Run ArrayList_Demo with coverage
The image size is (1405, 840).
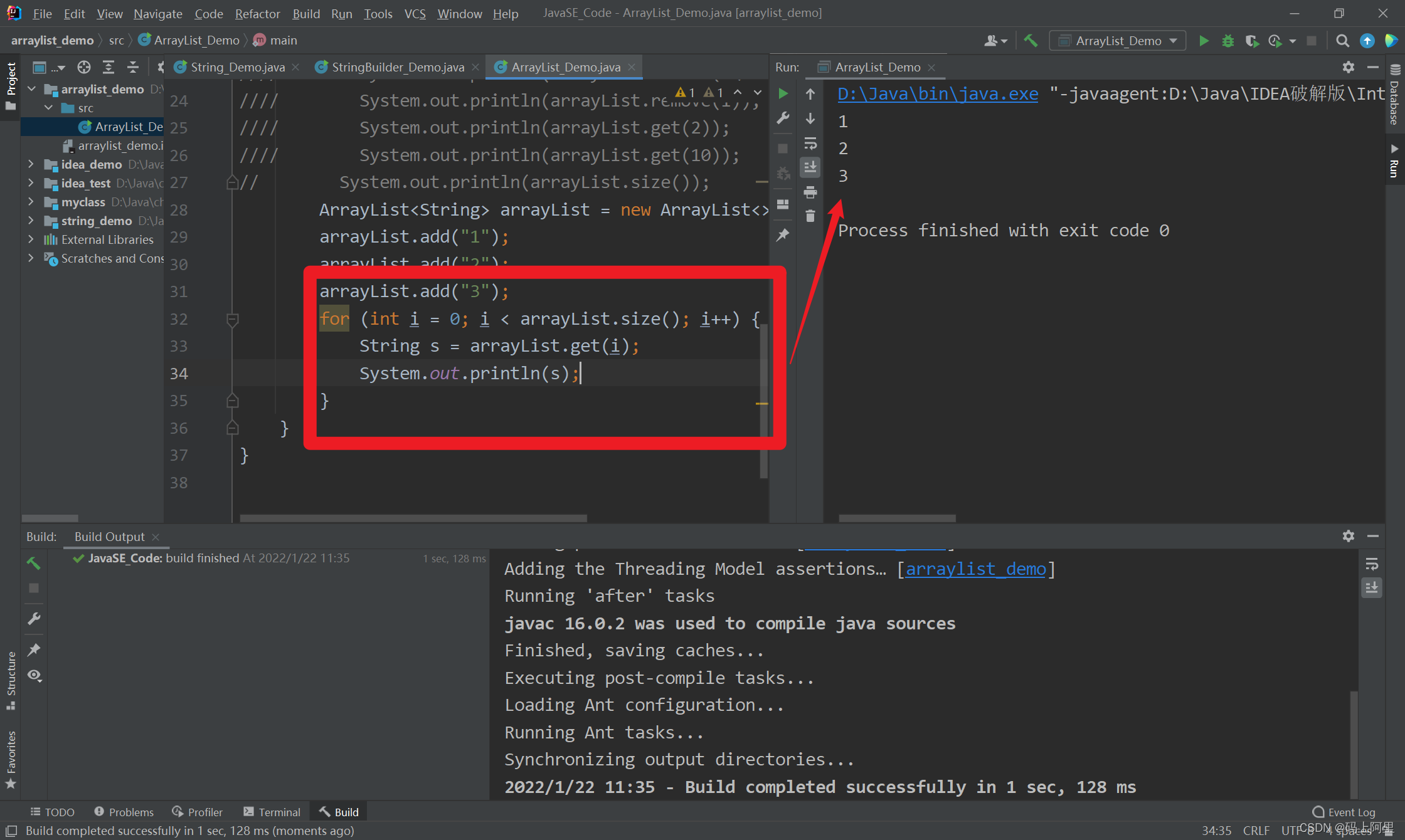click(1252, 40)
